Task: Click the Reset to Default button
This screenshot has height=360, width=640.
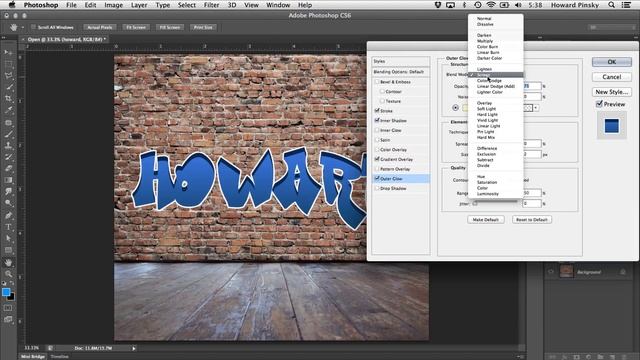Action: click(x=531, y=220)
